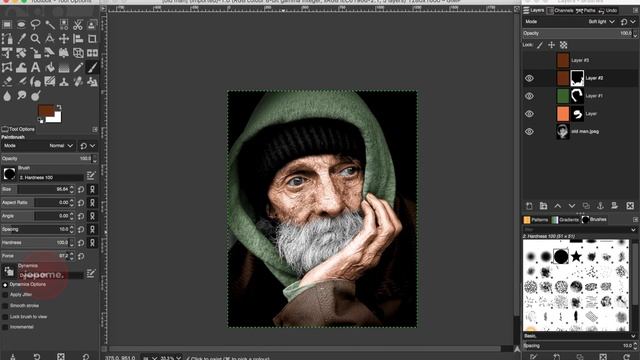Select the Free Select lasso tool
This screenshot has height=360, width=640.
36,25
